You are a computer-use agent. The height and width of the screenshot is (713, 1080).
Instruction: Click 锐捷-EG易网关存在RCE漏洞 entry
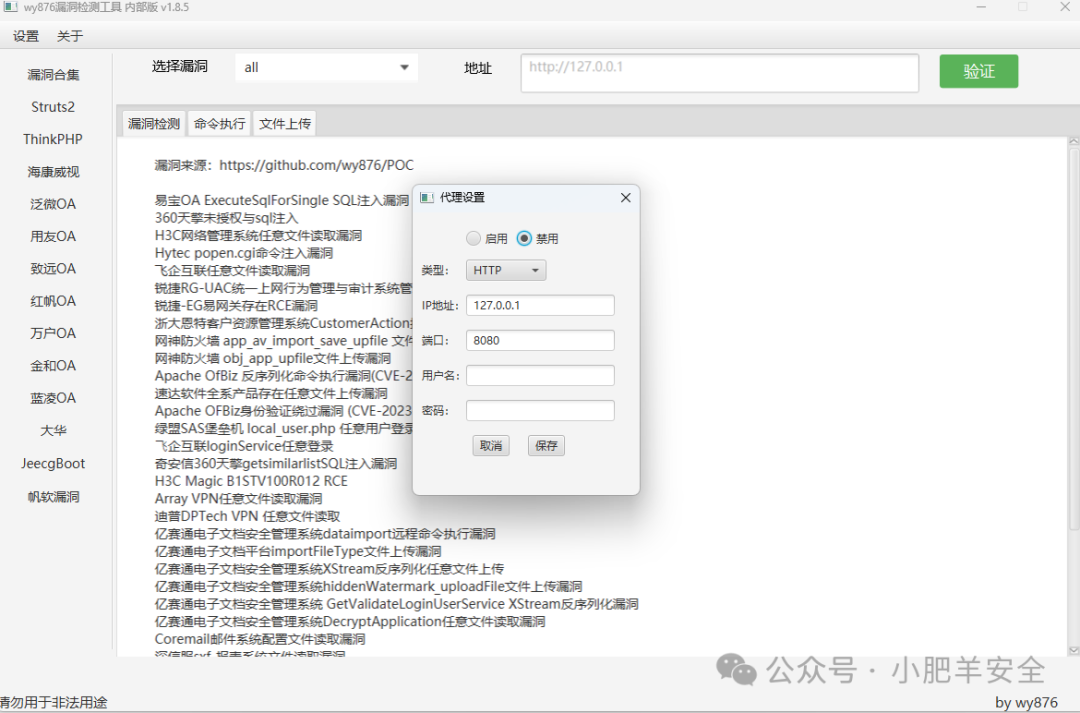(x=236, y=306)
